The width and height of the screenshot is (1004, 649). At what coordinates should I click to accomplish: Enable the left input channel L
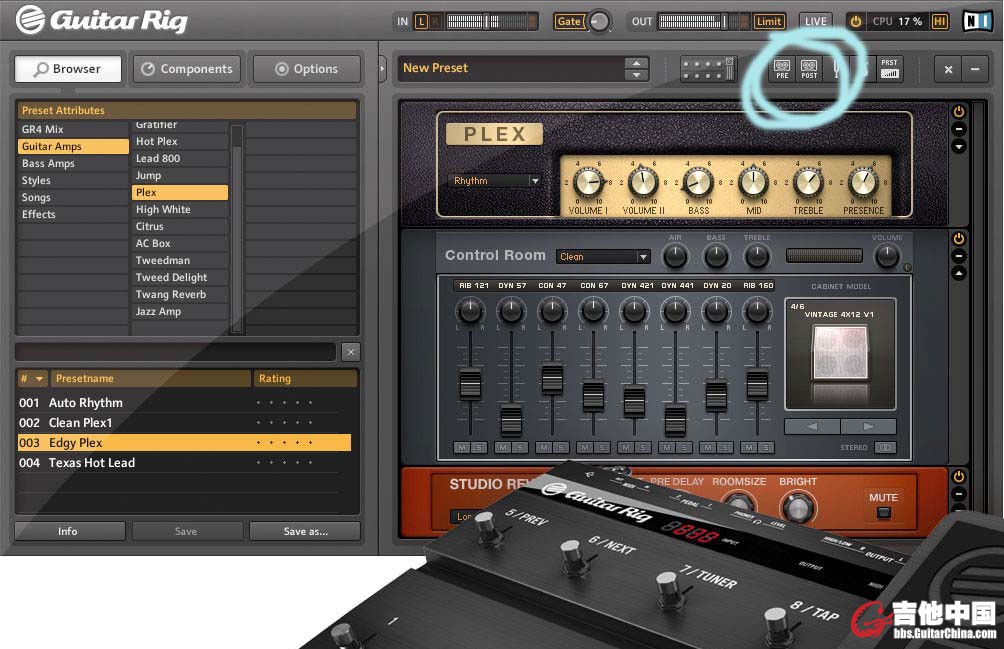pos(421,22)
